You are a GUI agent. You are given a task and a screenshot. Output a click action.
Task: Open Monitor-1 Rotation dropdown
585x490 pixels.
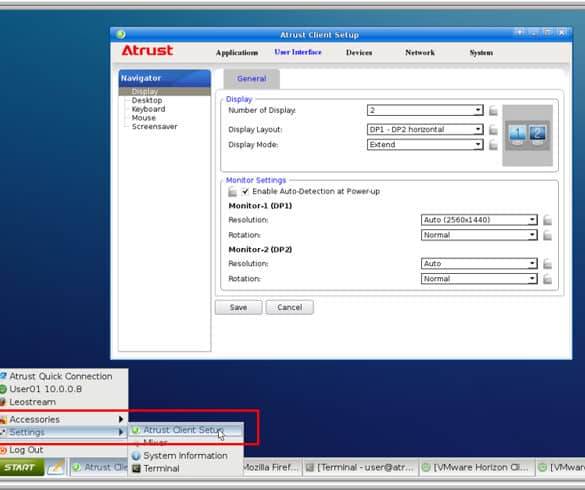(479, 235)
